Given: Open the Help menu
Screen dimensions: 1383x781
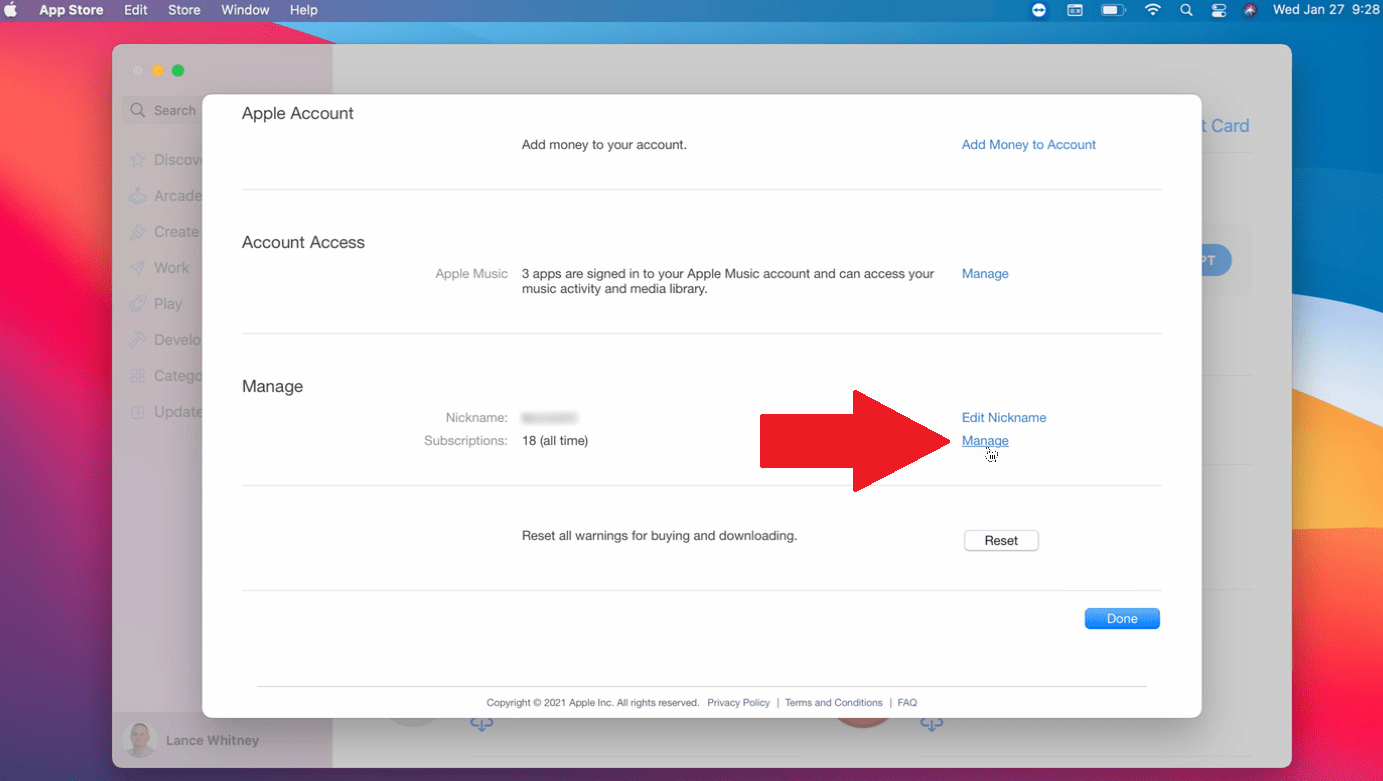Looking at the screenshot, I should (303, 10).
